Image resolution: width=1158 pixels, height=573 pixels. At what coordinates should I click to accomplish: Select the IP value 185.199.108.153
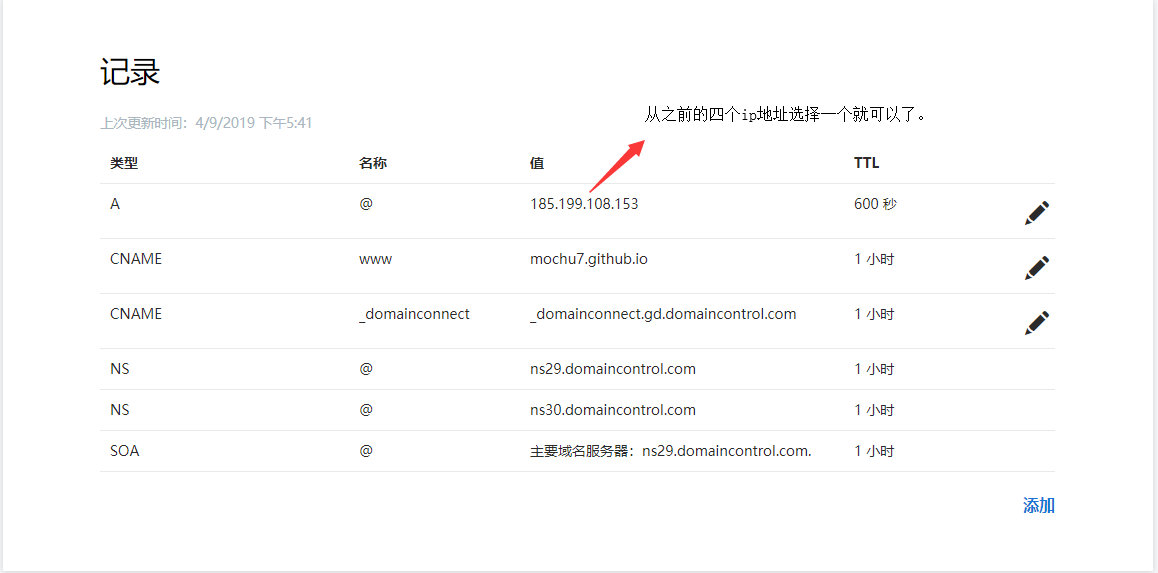coord(584,205)
